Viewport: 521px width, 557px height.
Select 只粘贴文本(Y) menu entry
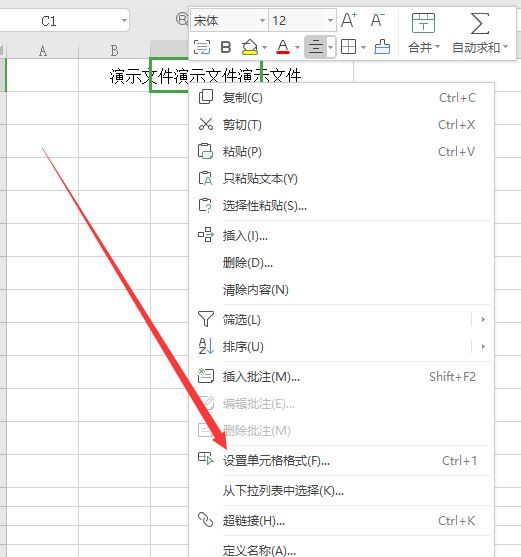click(341, 179)
